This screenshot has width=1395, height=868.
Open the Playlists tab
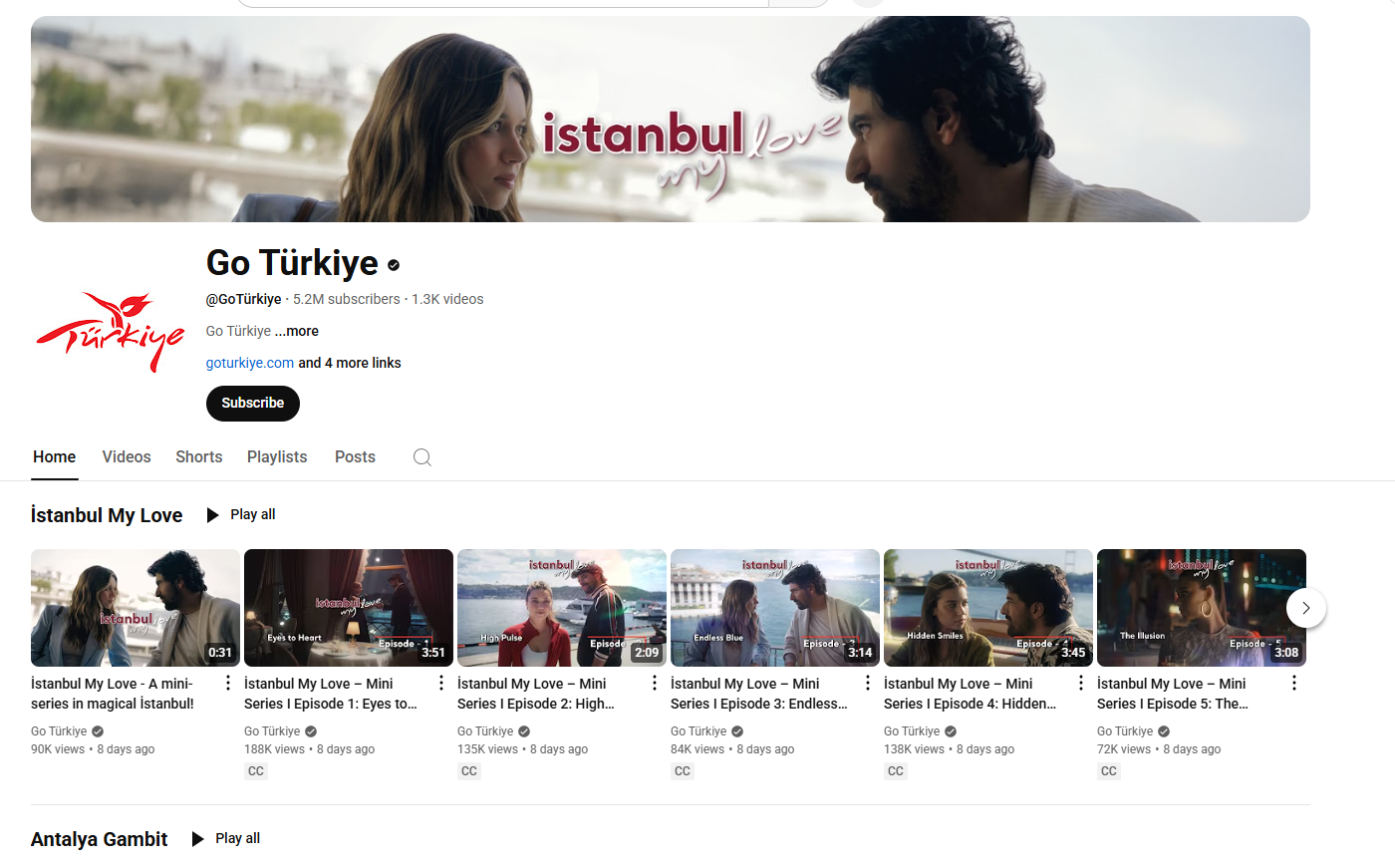(277, 456)
